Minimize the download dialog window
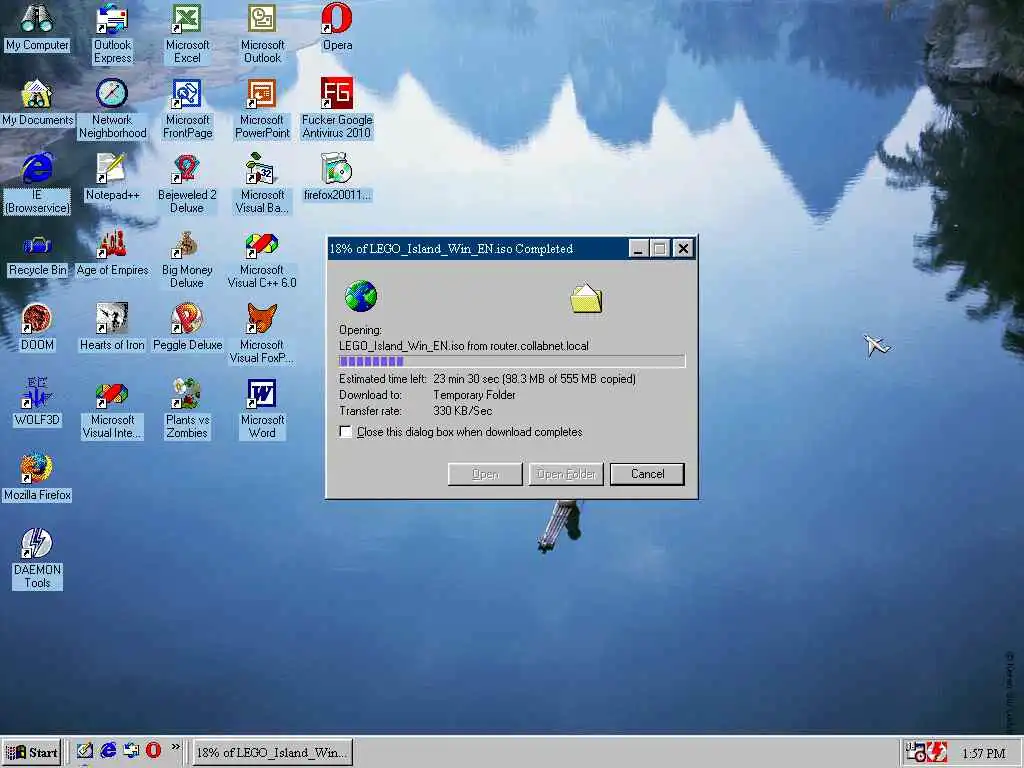The image size is (1024, 768). (638, 249)
